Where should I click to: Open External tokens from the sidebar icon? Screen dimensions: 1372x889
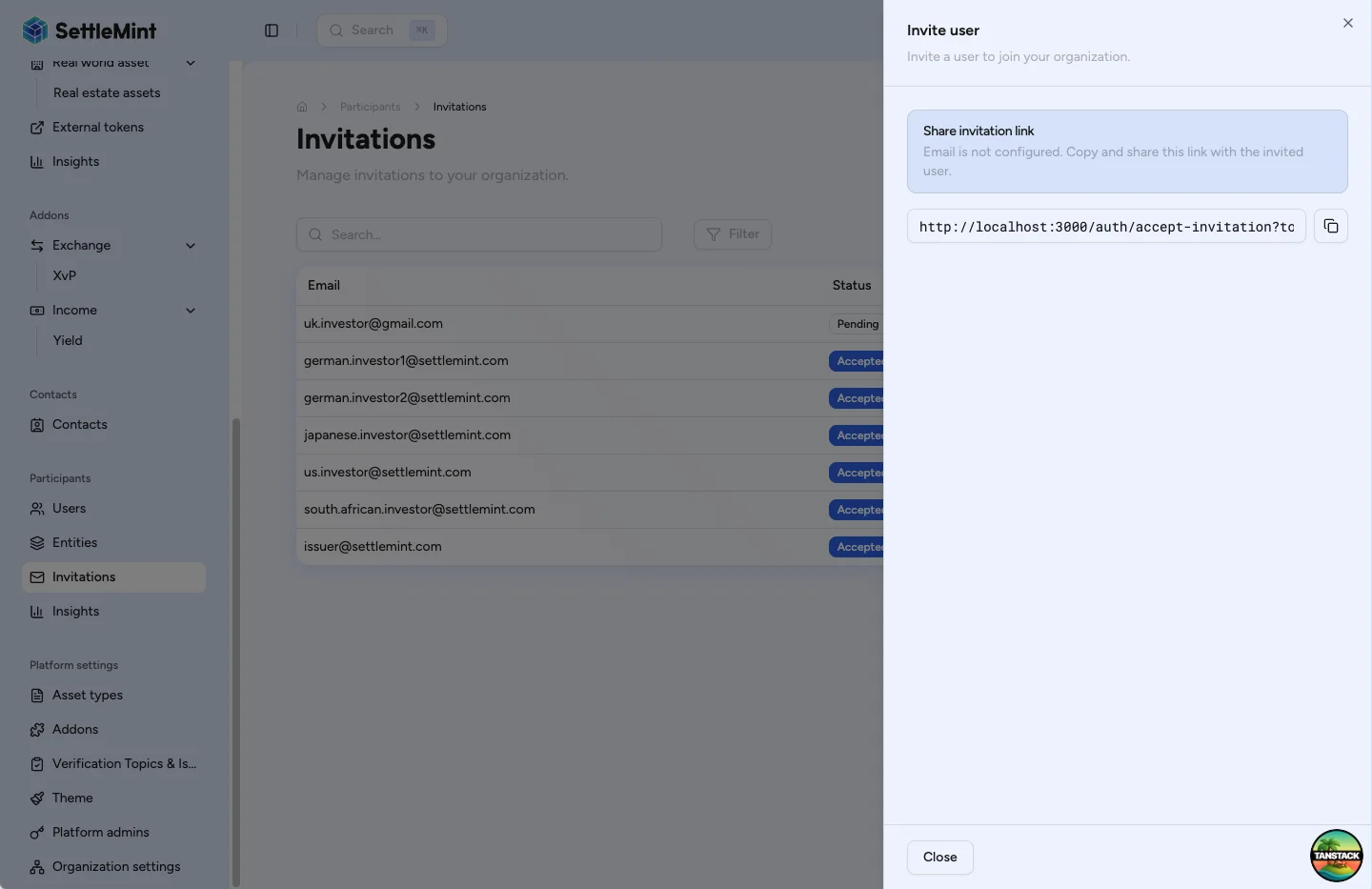click(x=36, y=127)
